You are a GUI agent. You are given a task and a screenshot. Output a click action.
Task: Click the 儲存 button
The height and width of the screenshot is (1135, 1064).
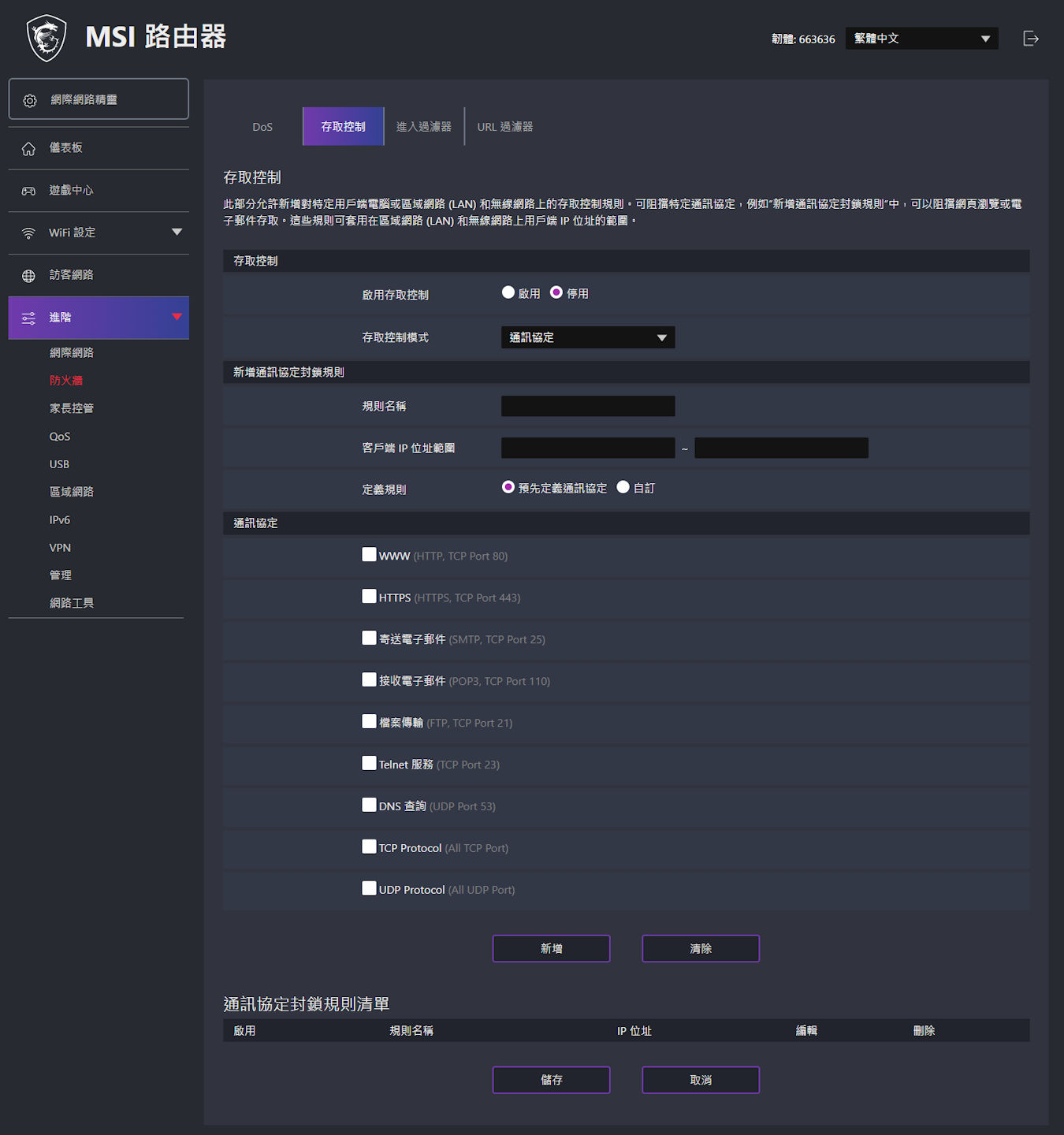(x=552, y=1081)
